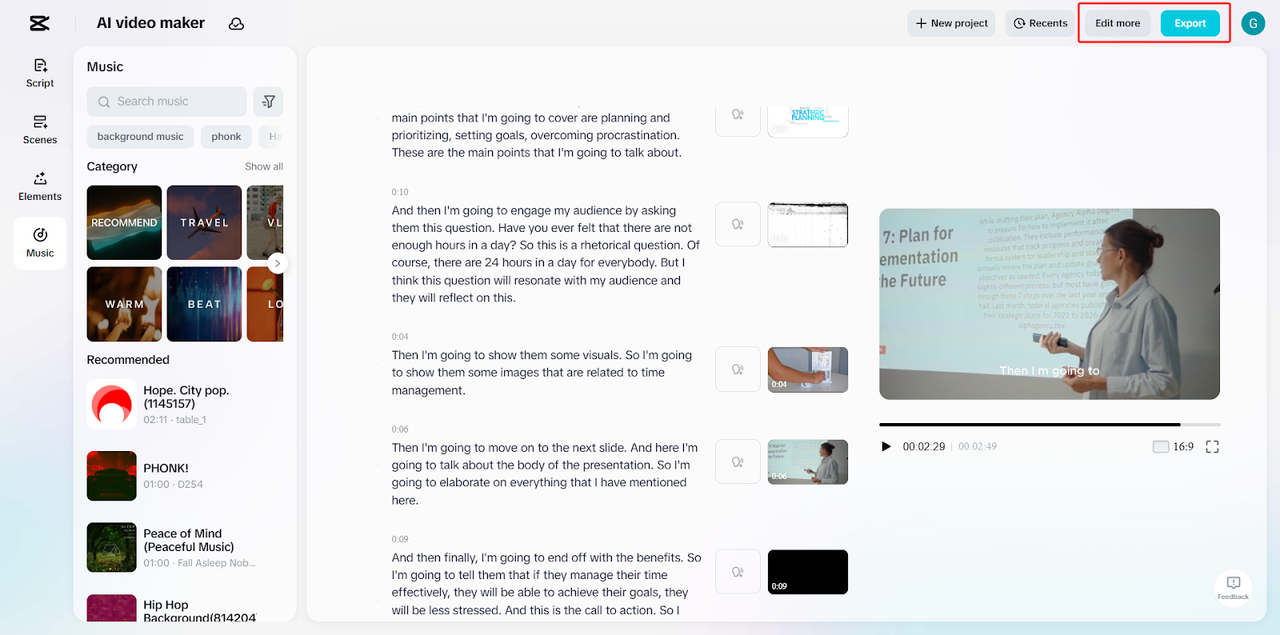
Task: Open the Script panel
Action: [x=40, y=73]
